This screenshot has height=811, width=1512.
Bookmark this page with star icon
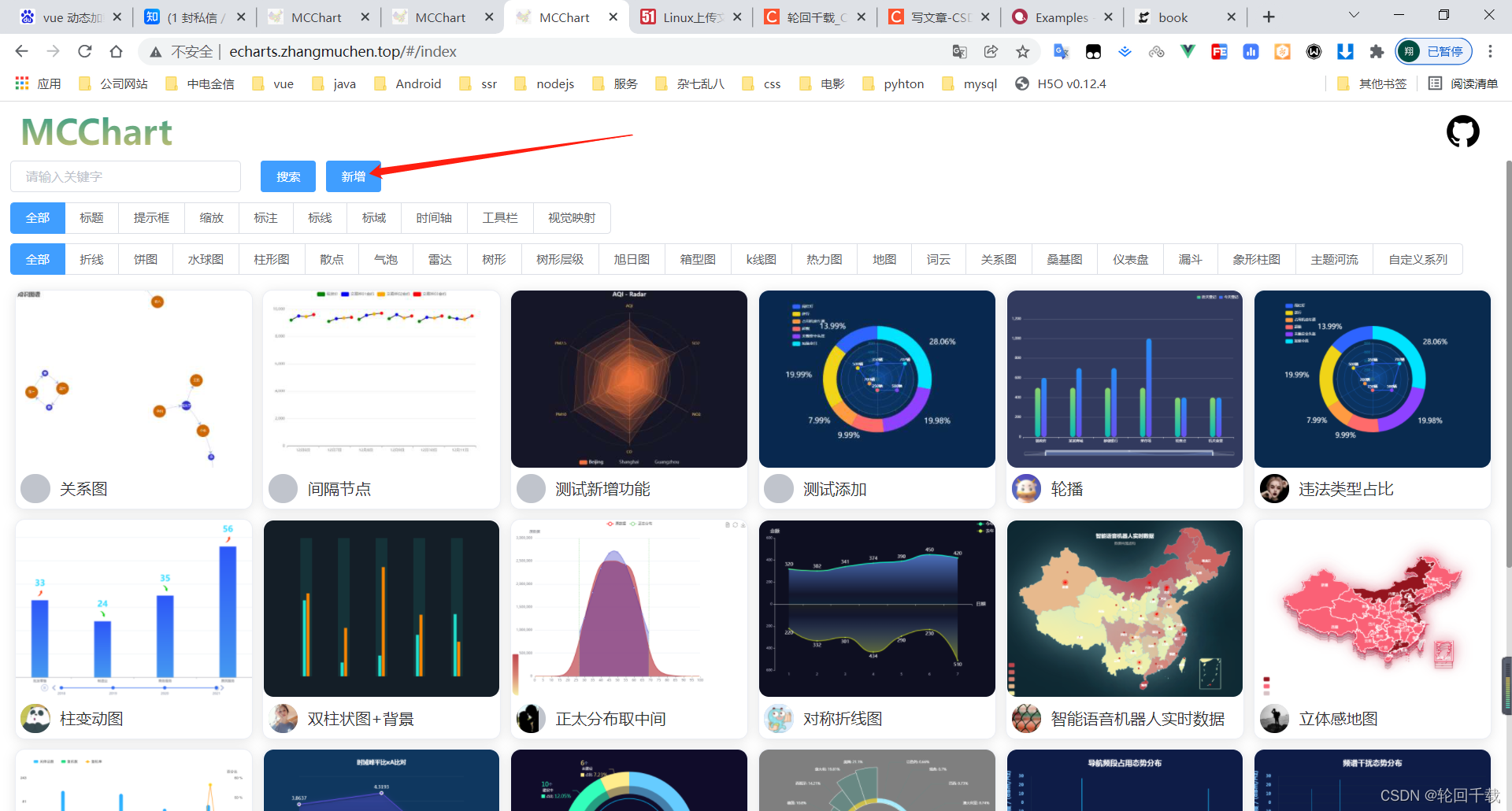point(1022,51)
